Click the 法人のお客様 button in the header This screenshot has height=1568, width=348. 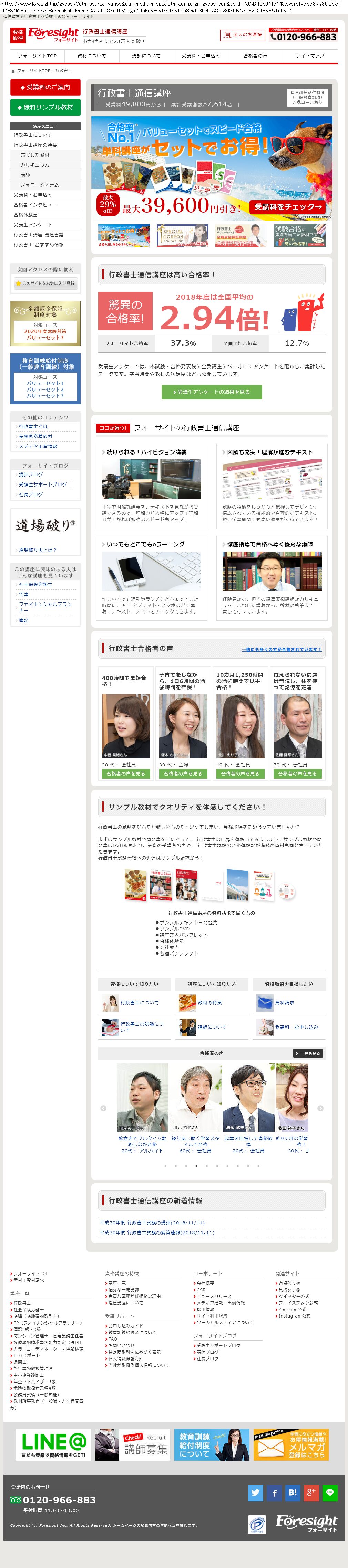[x=243, y=35]
